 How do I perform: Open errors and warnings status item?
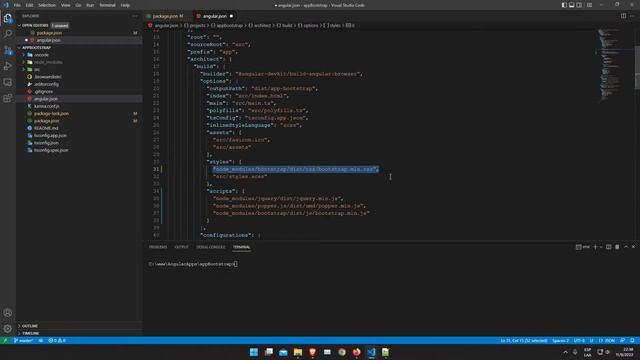(x=57, y=340)
